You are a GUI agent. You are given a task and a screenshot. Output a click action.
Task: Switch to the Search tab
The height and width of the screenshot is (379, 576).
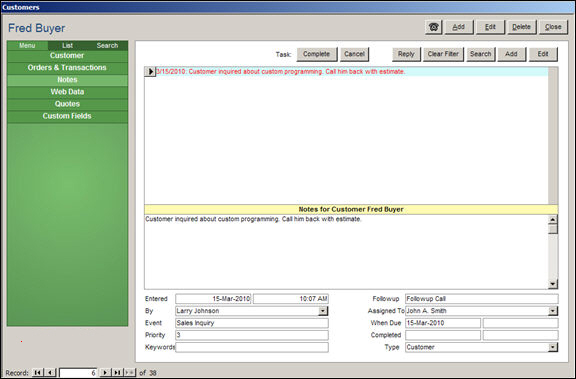107,46
